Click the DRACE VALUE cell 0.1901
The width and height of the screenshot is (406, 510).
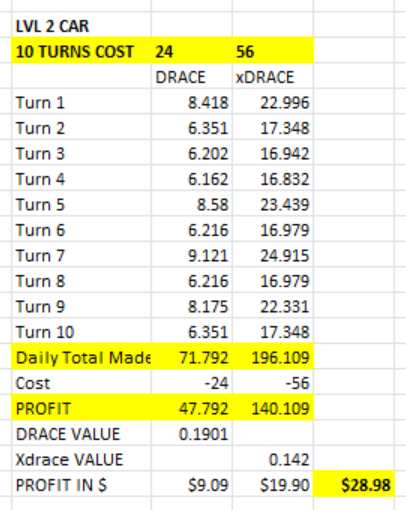[192, 434]
